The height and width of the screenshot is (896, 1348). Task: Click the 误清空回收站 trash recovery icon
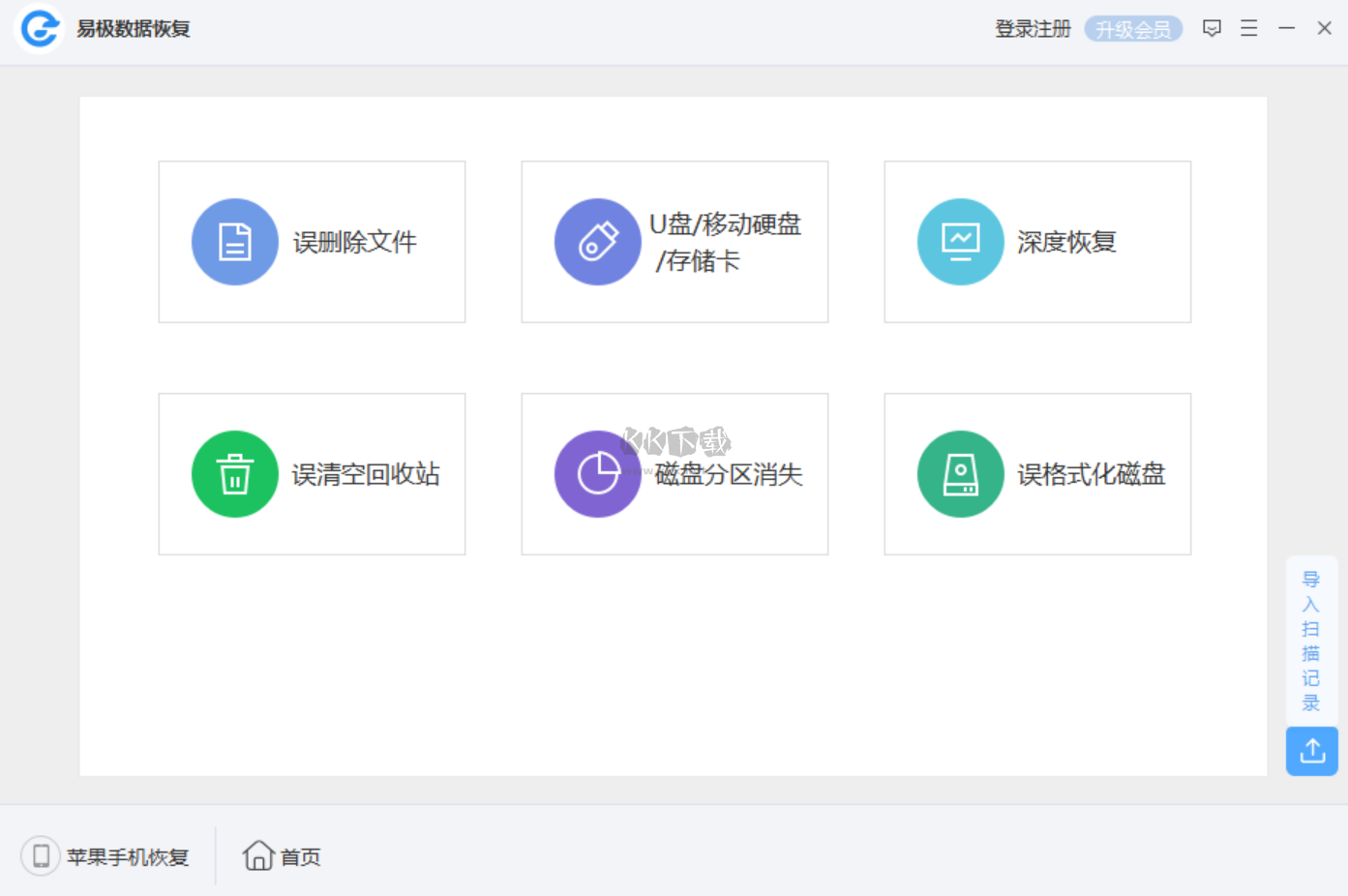tap(234, 474)
